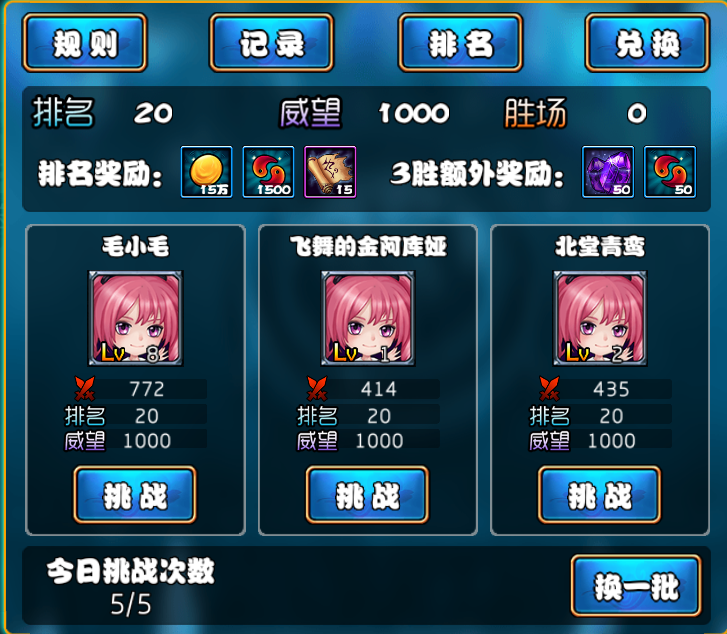Click the purple crystal 50 bonus icon
The height and width of the screenshot is (634, 727).
click(608, 172)
